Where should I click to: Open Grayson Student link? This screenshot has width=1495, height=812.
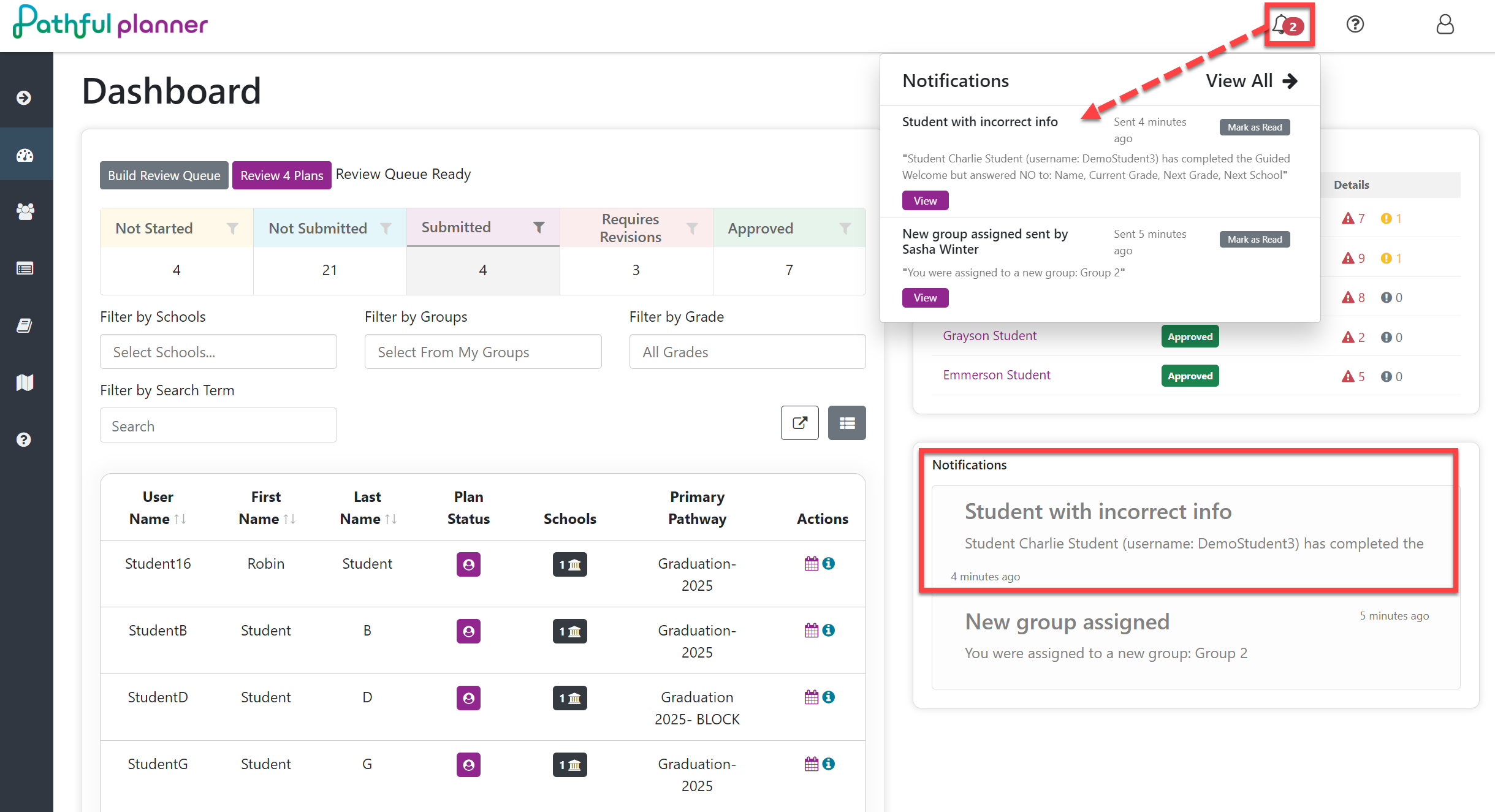pyautogui.click(x=989, y=336)
